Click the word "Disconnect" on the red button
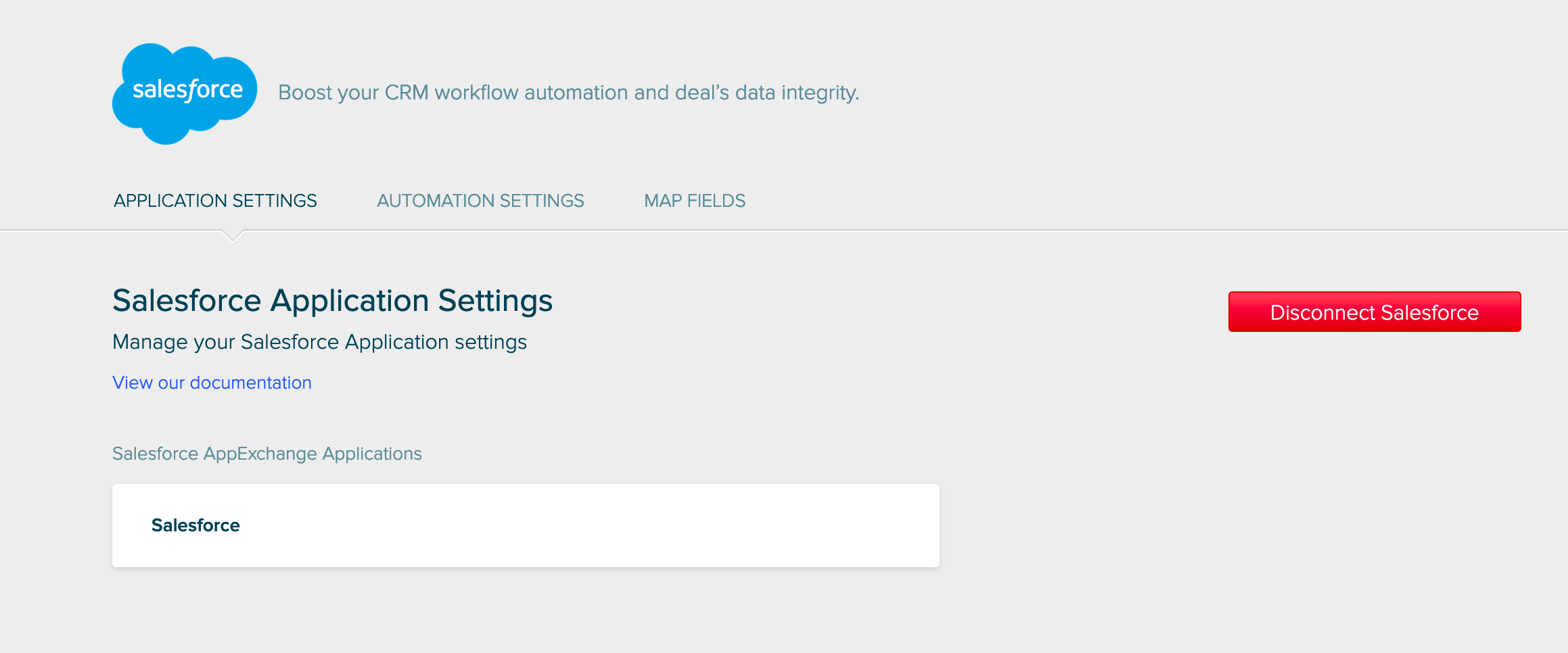Image resolution: width=1568 pixels, height=653 pixels. (1322, 312)
